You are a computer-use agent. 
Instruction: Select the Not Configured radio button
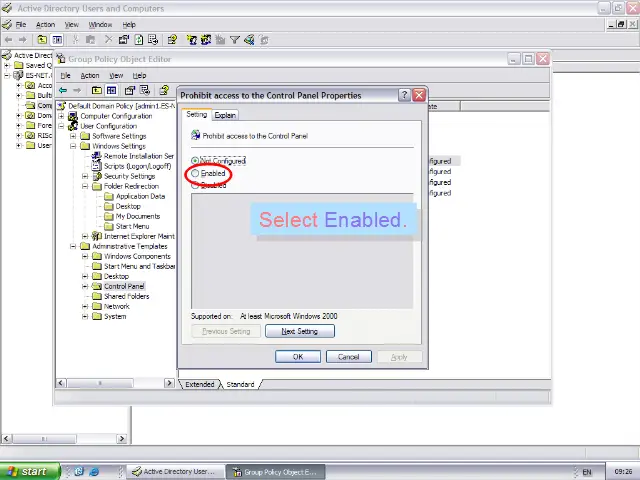[x=195, y=161]
